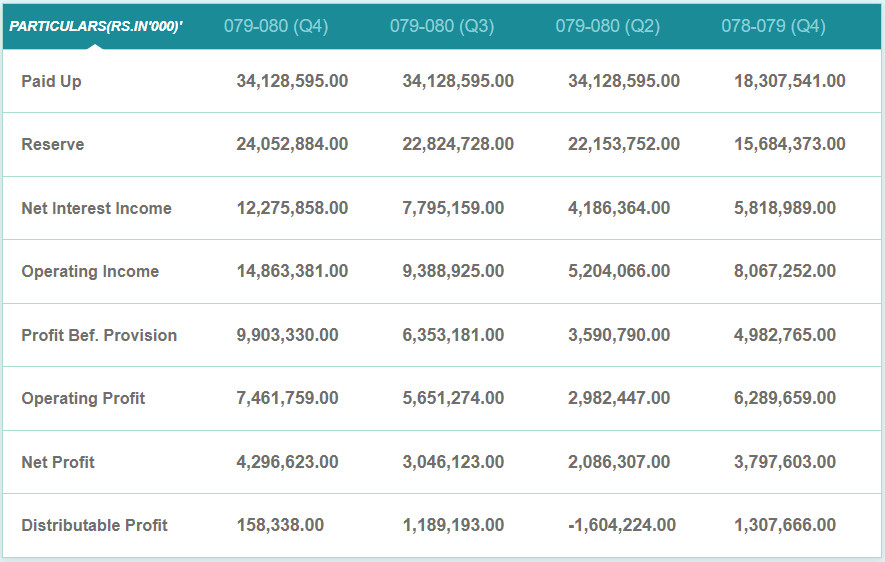Select the 079-080 (Q3) column header
The width and height of the screenshot is (885, 562).
[x=442, y=26]
